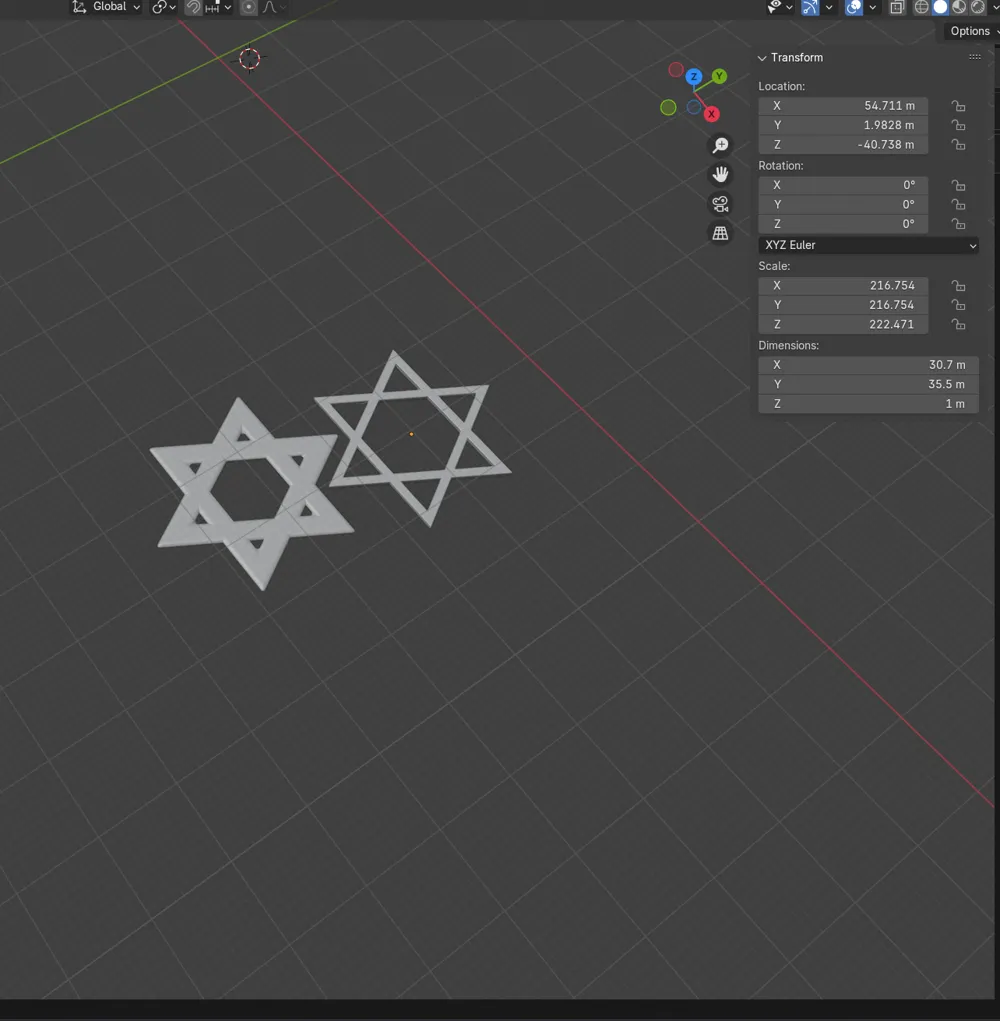The image size is (1000, 1021).
Task: Open the Options menu in the header
Action: pos(968,31)
